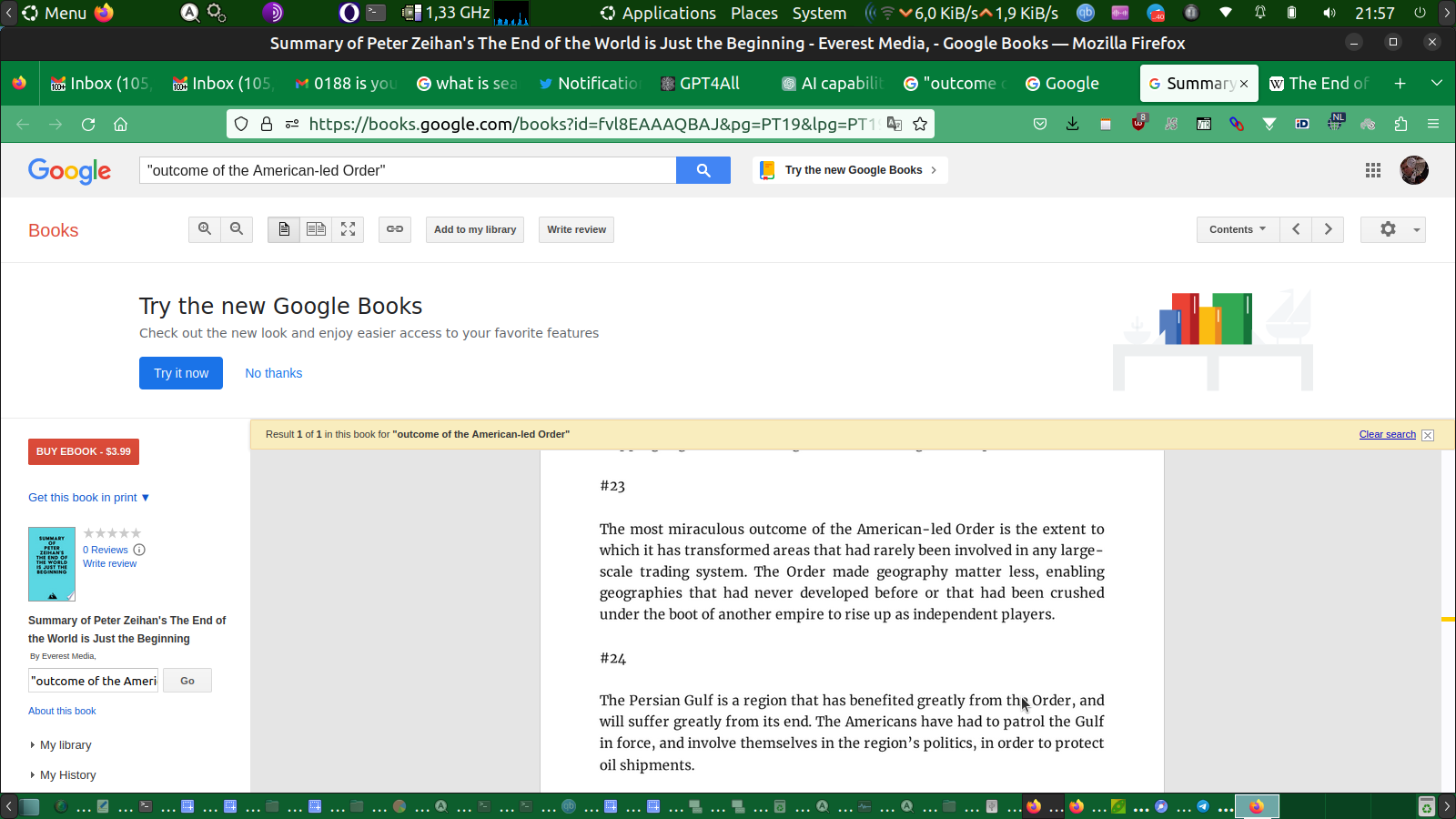Click the Write review toolbar button
Screen dimensions: 1456x819
(576, 229)
